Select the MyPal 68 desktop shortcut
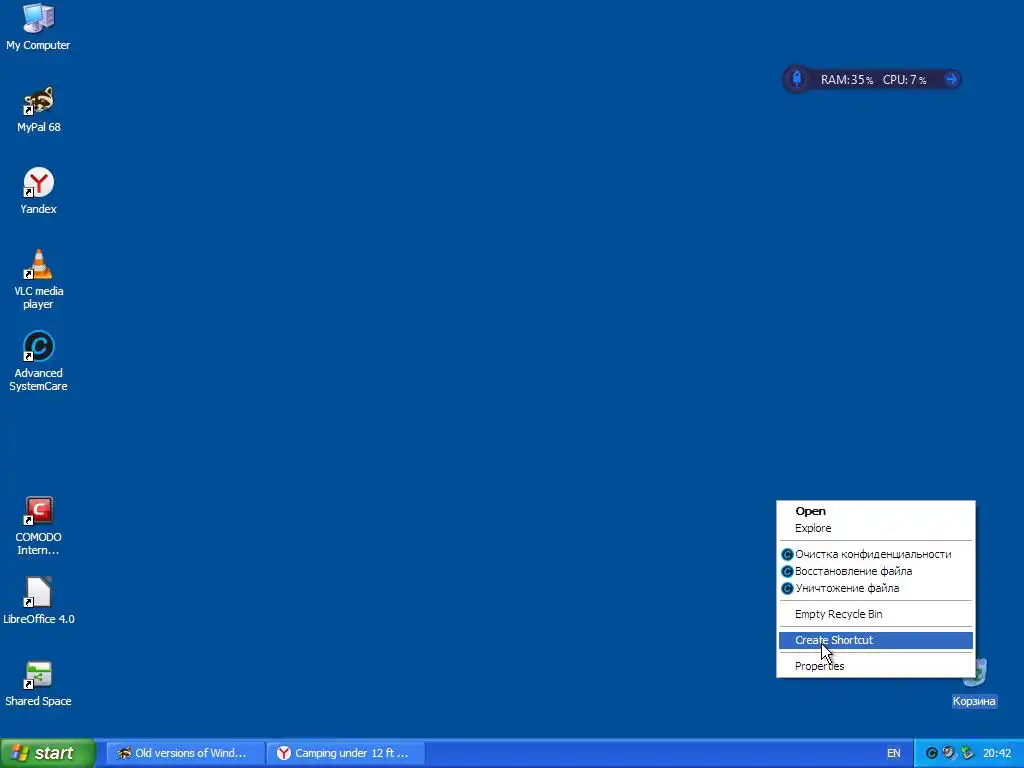Viewport: 1024px width, 768px height. click(x=39, y=109)
